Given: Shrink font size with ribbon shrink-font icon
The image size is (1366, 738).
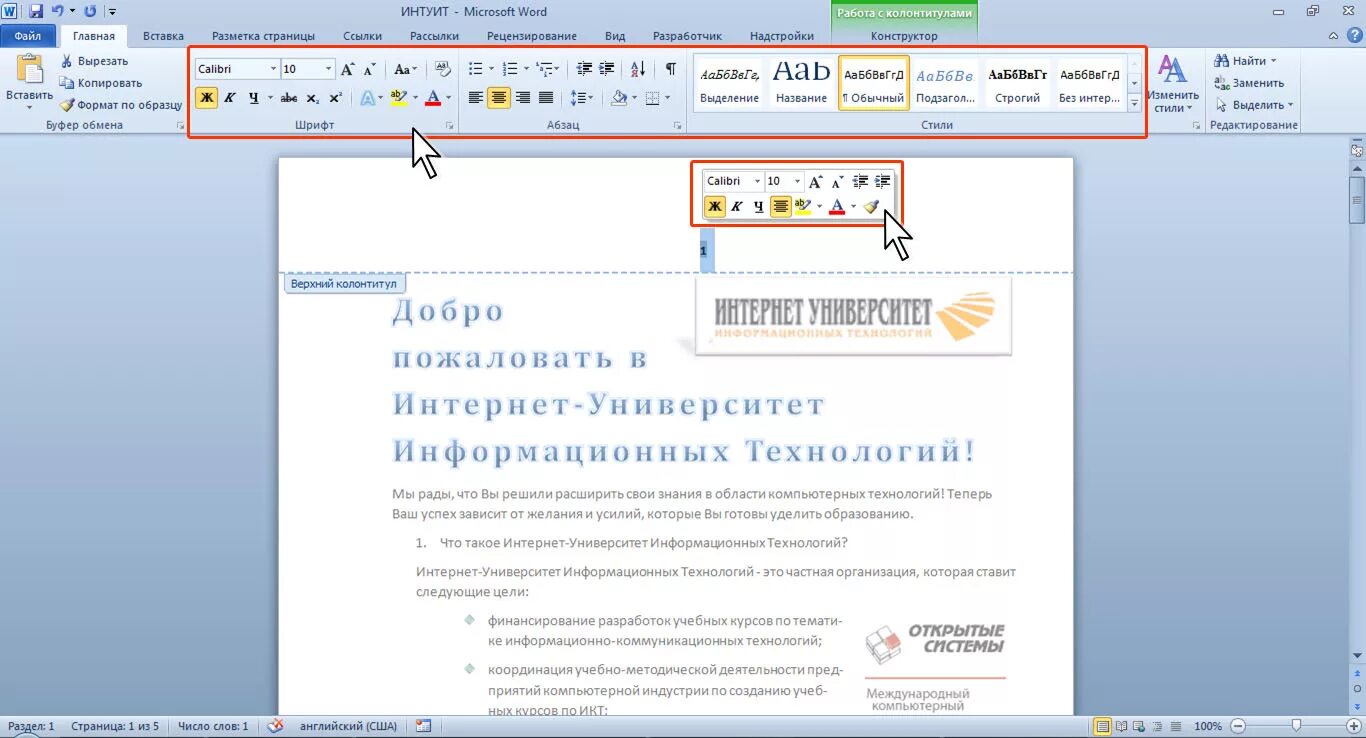Looking at the screenshot, I should point(369,69).
